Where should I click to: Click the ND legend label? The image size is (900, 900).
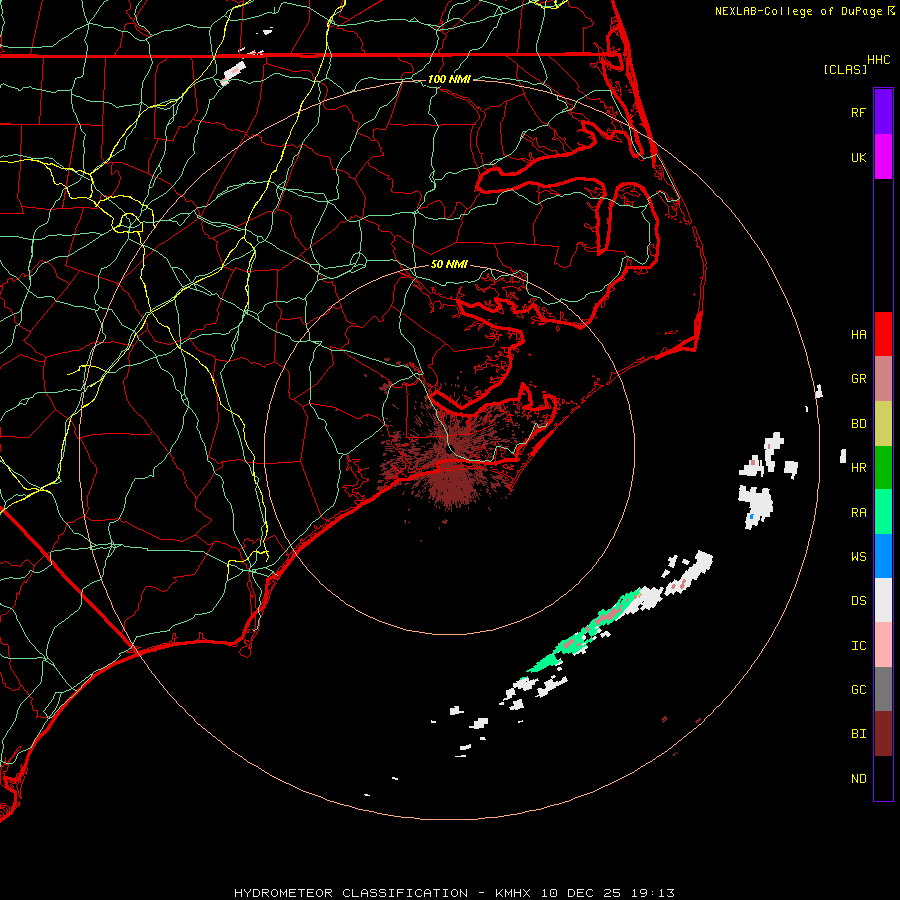[x=858, y=779]
